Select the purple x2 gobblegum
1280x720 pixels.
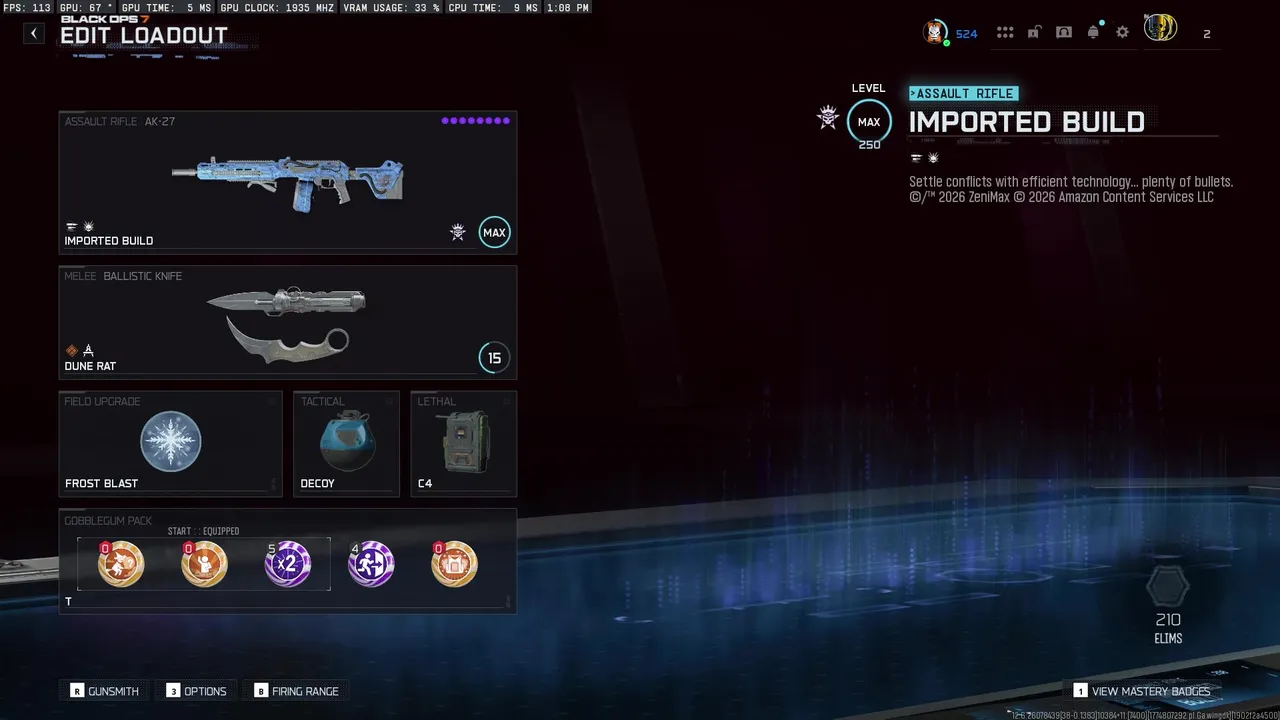tap(288, 564)
